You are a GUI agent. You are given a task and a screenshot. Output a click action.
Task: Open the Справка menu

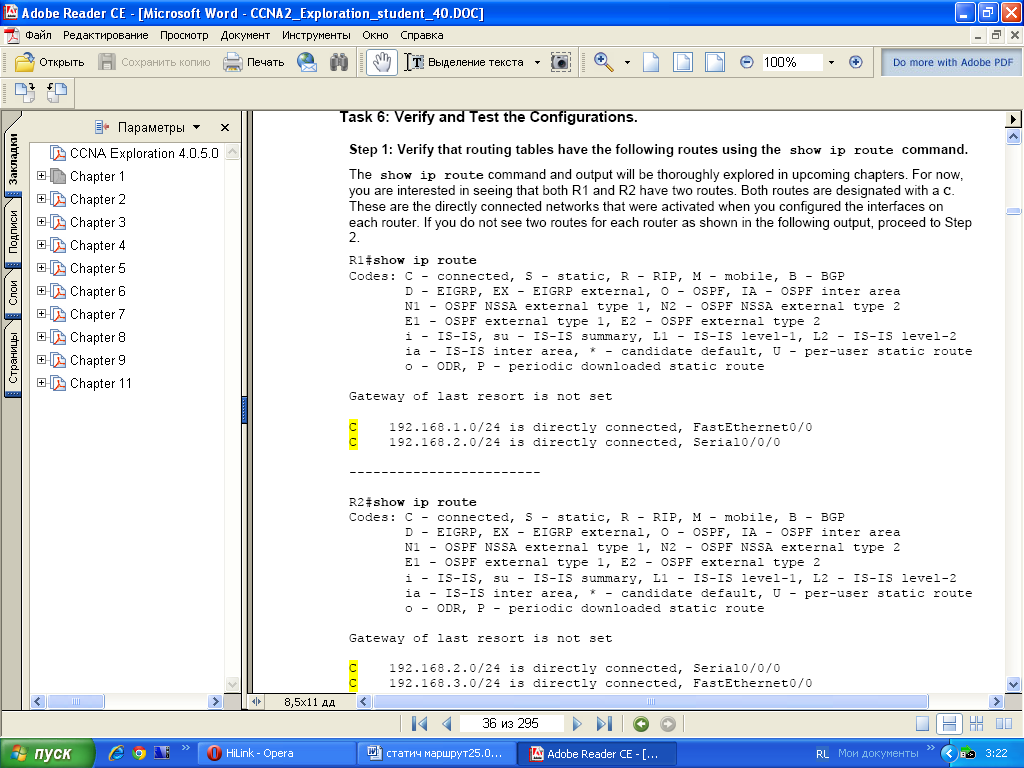(x=422, y=35)
